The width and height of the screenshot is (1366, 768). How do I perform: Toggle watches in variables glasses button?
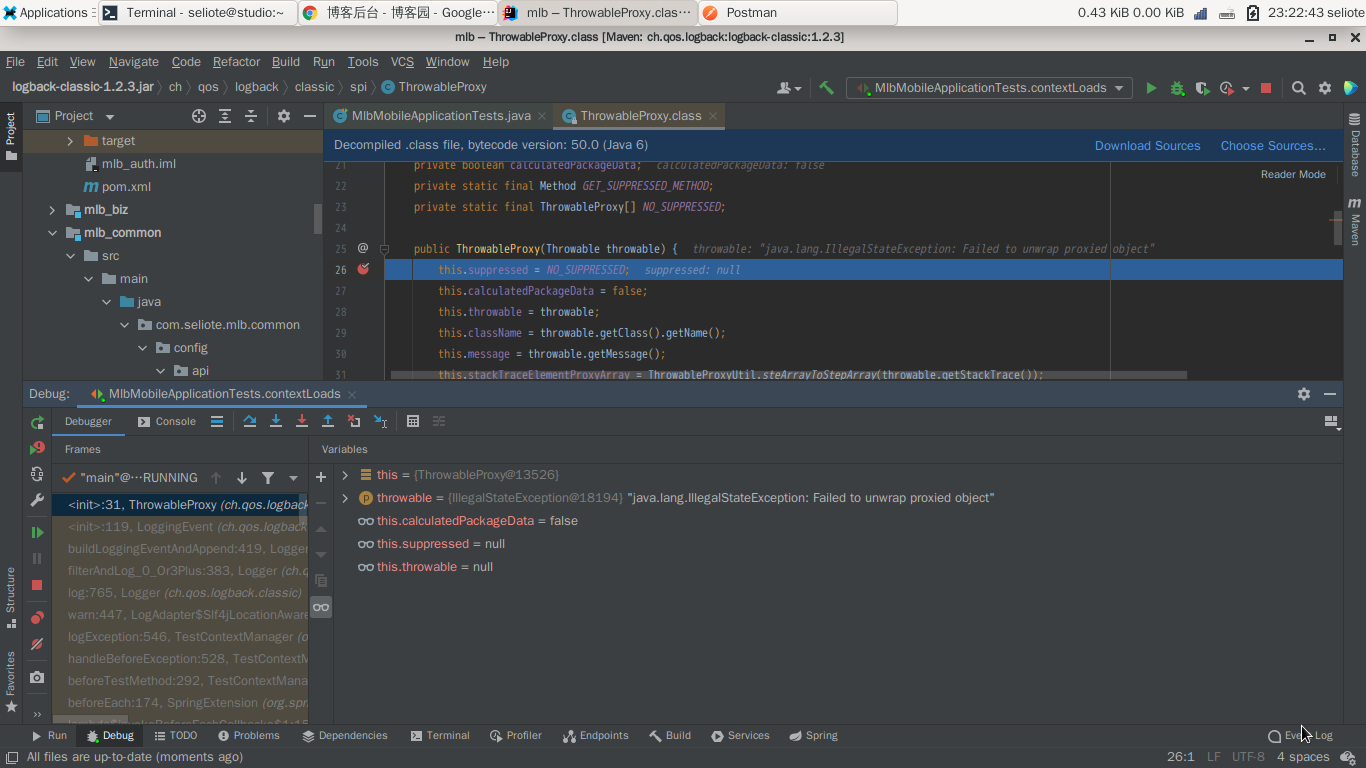click(x=321, y=607)
